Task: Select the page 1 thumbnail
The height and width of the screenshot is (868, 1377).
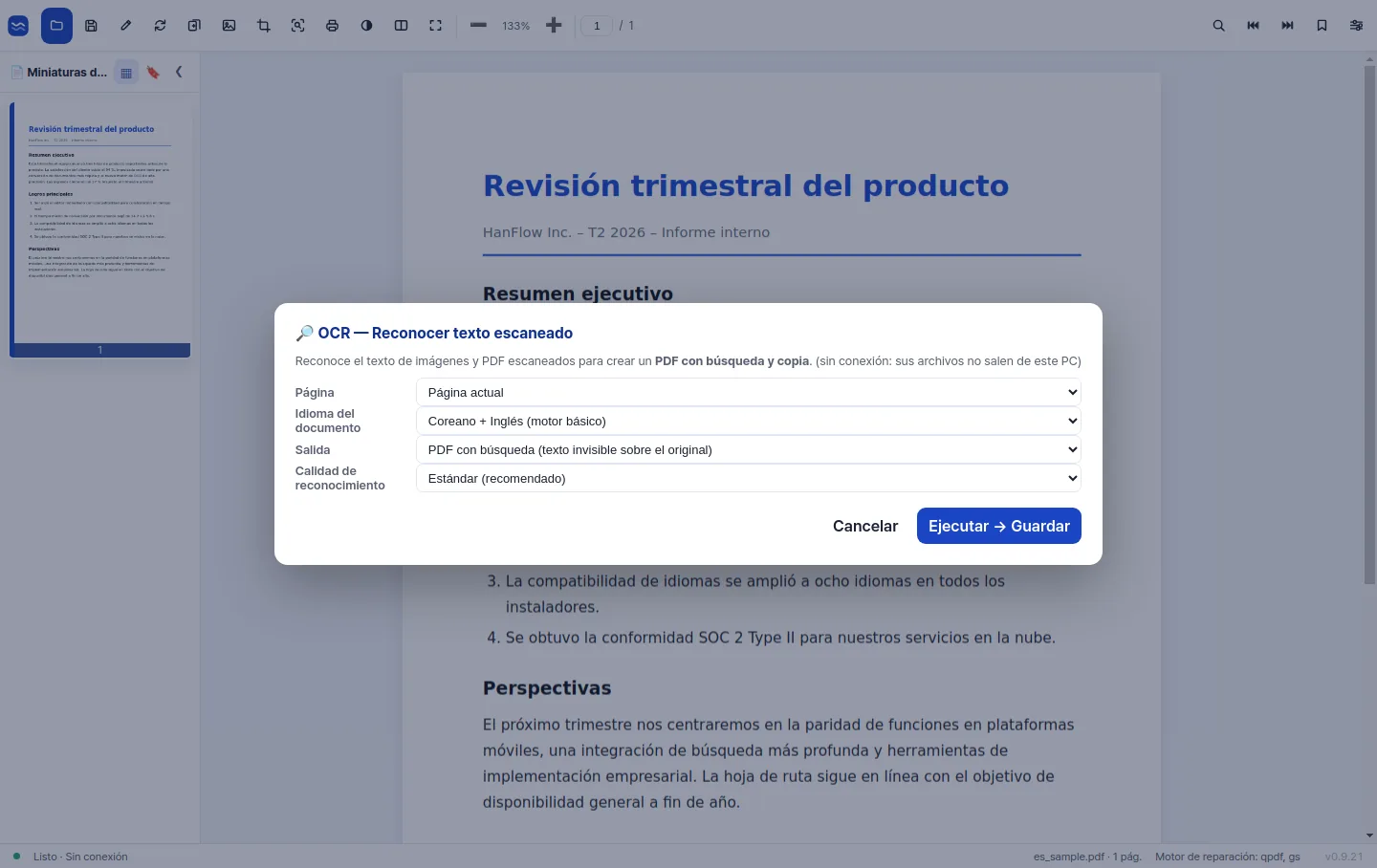Action: click(x=100, y=230)
